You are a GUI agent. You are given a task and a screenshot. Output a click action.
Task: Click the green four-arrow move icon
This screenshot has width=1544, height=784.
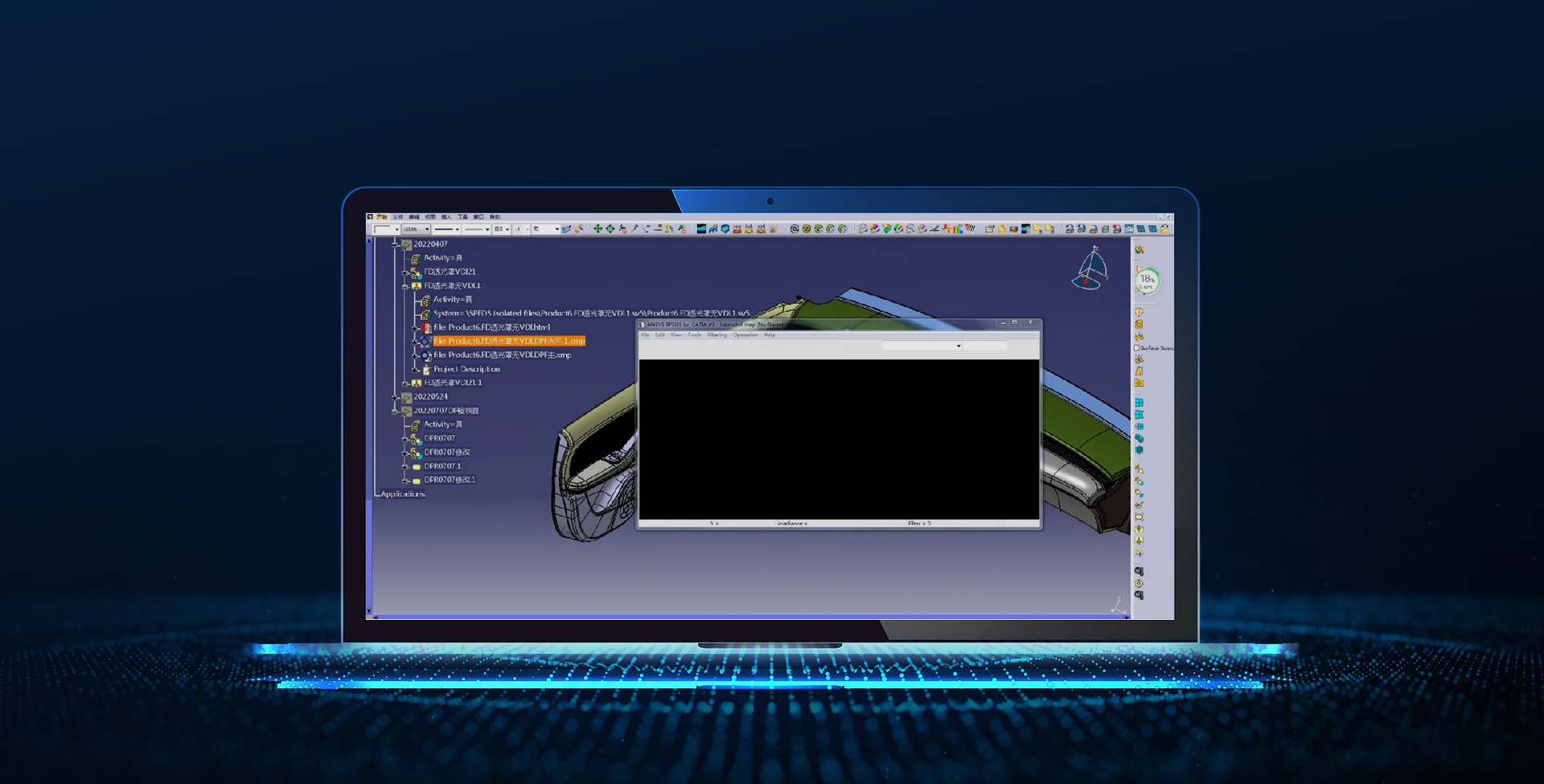(597, 229)
